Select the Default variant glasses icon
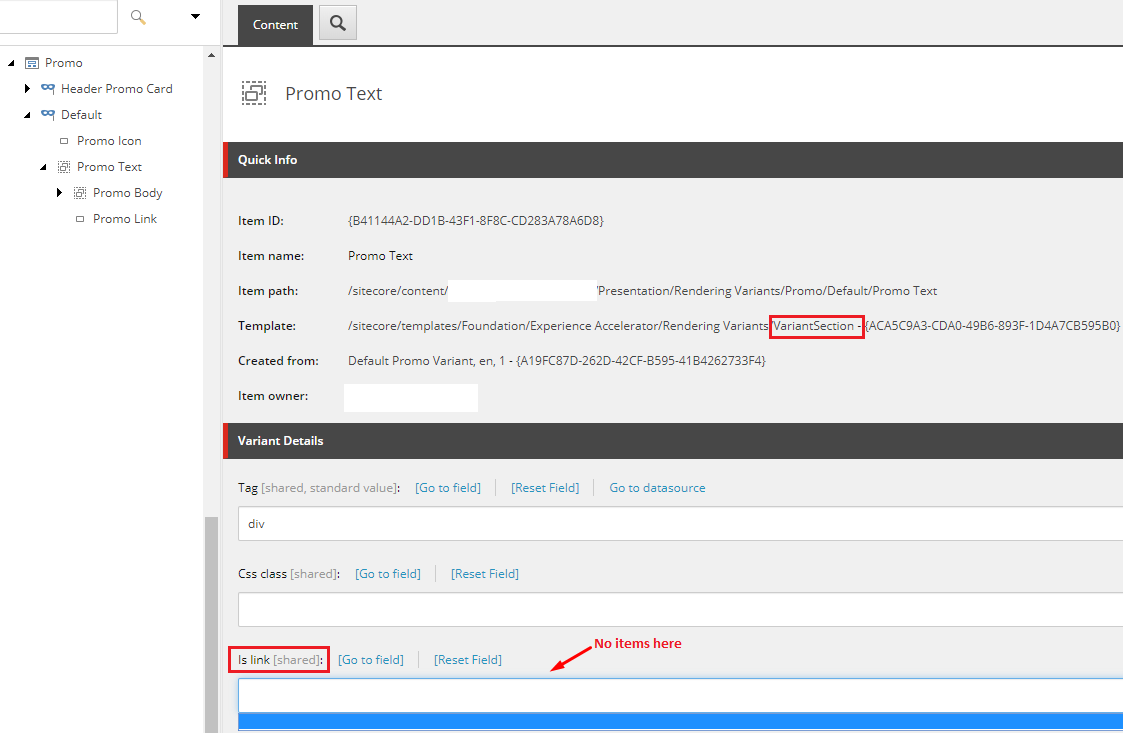 click(48, 114)
